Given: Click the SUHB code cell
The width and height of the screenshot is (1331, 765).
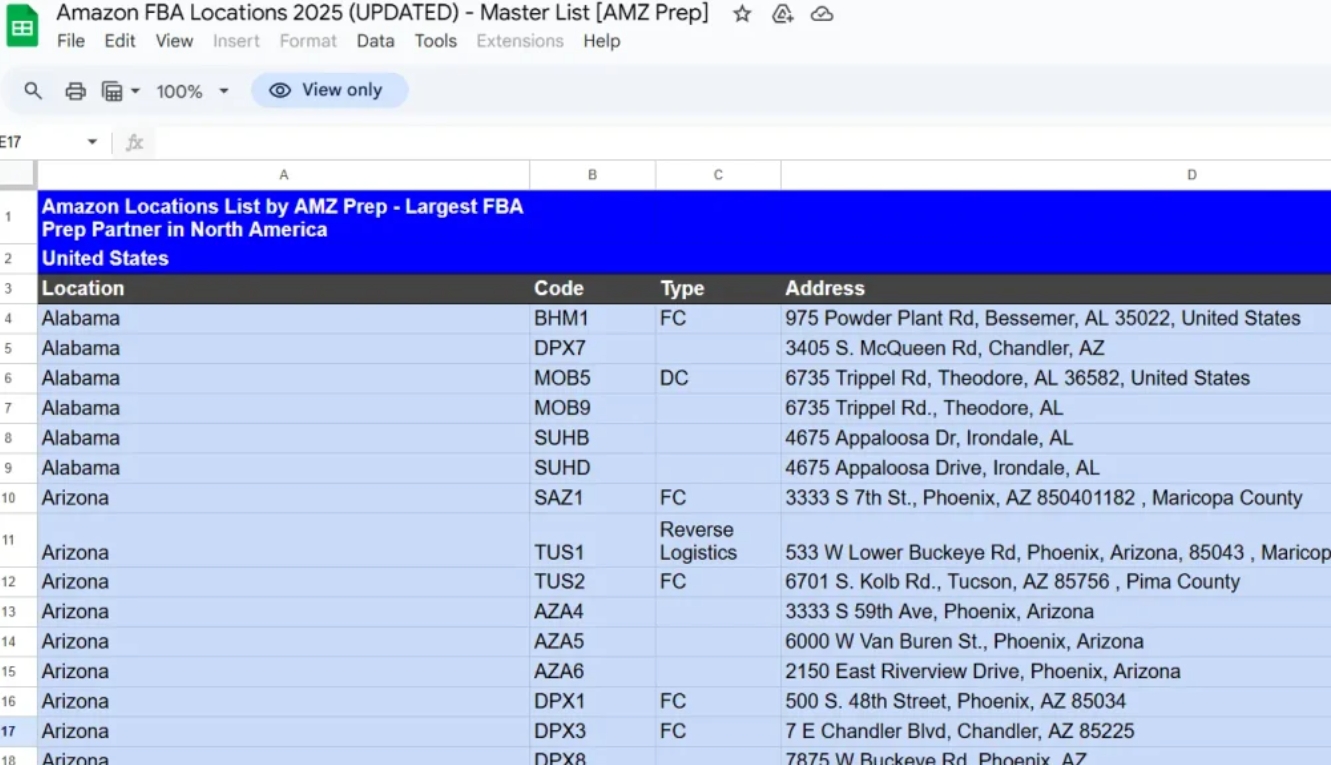Looking at the screenshot, I should pyautogui.click(x=592, y=439).
